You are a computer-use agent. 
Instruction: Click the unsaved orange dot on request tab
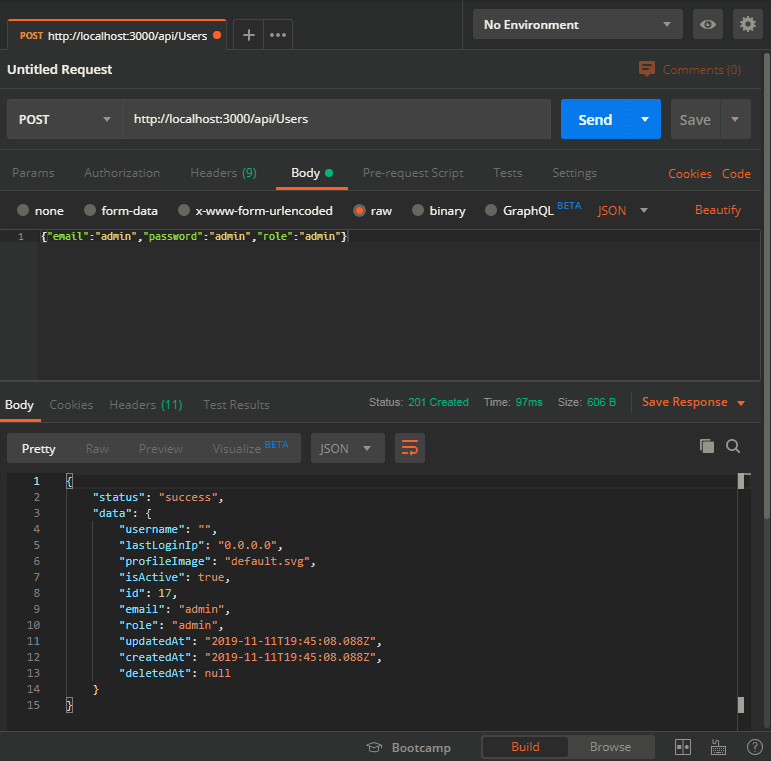click(217, 35)
